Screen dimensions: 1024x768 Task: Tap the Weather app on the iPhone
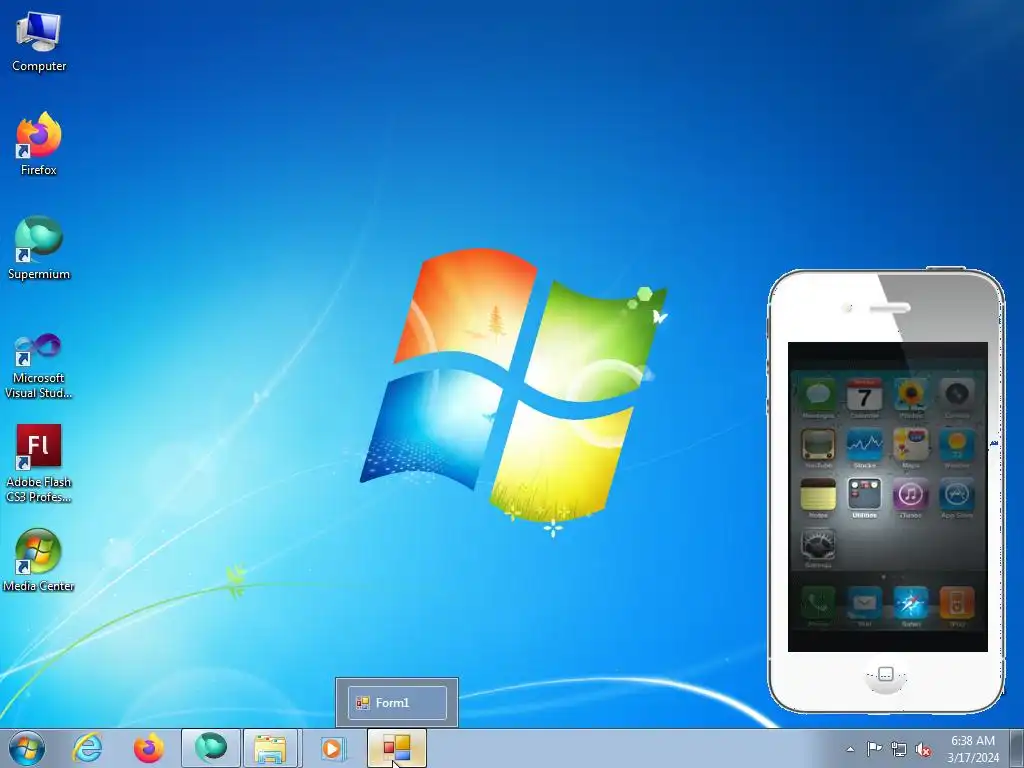(x=957, y=446)
